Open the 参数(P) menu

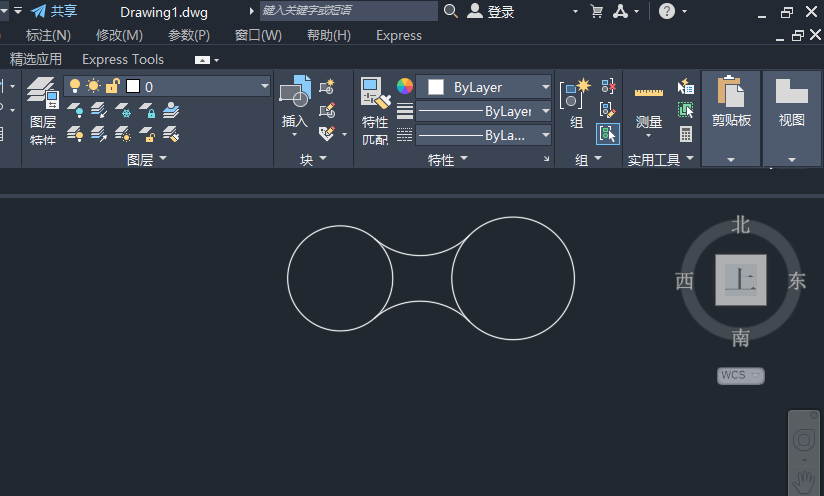pyautogui.click(x=189, y=35)
